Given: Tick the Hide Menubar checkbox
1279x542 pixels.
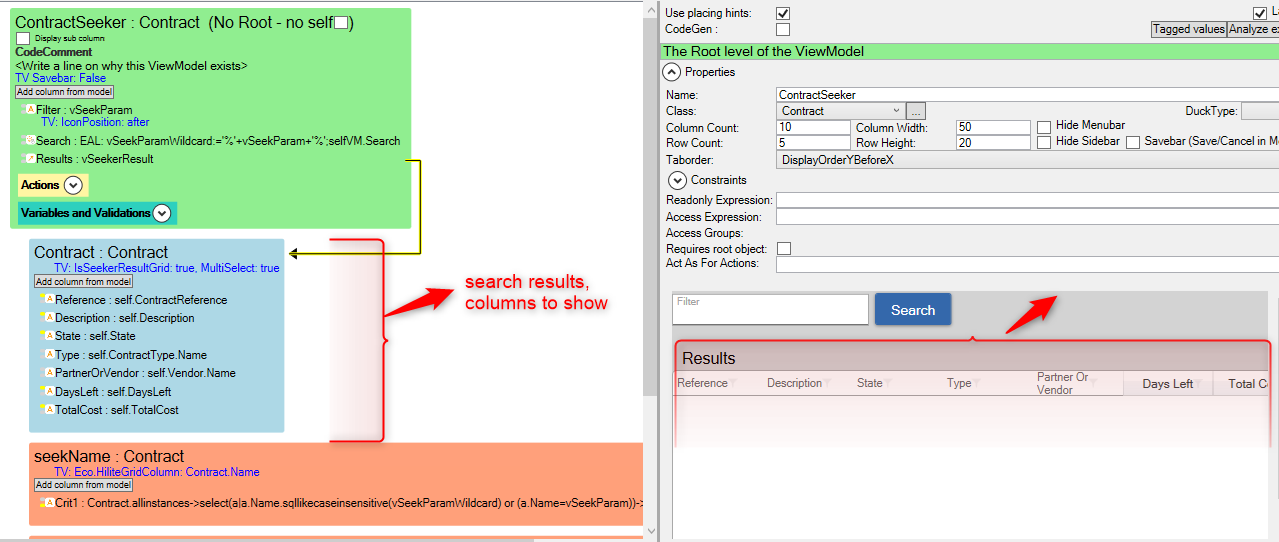Looking at the screenshot, I should pyautogui.click(x=1044, y=127).
